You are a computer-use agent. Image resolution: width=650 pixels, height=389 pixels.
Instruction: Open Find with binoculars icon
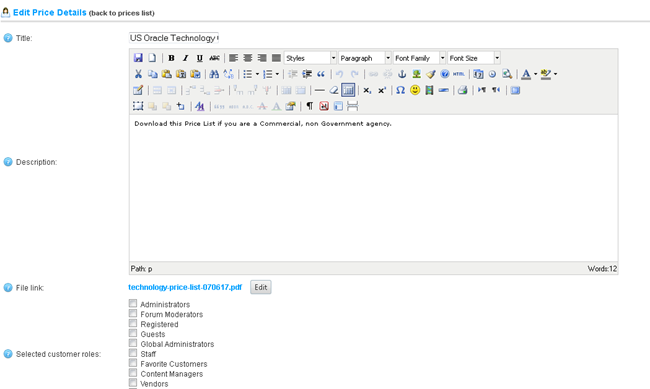click(x=214, y=74)
